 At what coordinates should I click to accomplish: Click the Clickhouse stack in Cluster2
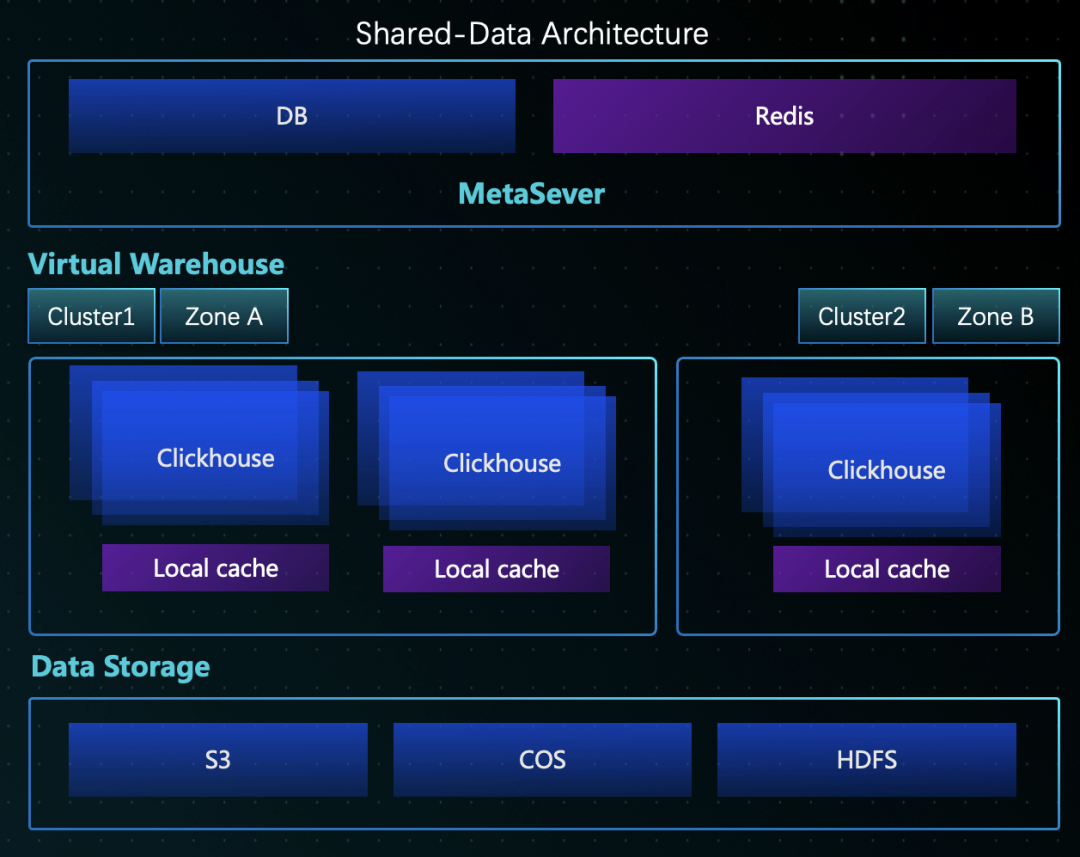click(x=871, y=457)
